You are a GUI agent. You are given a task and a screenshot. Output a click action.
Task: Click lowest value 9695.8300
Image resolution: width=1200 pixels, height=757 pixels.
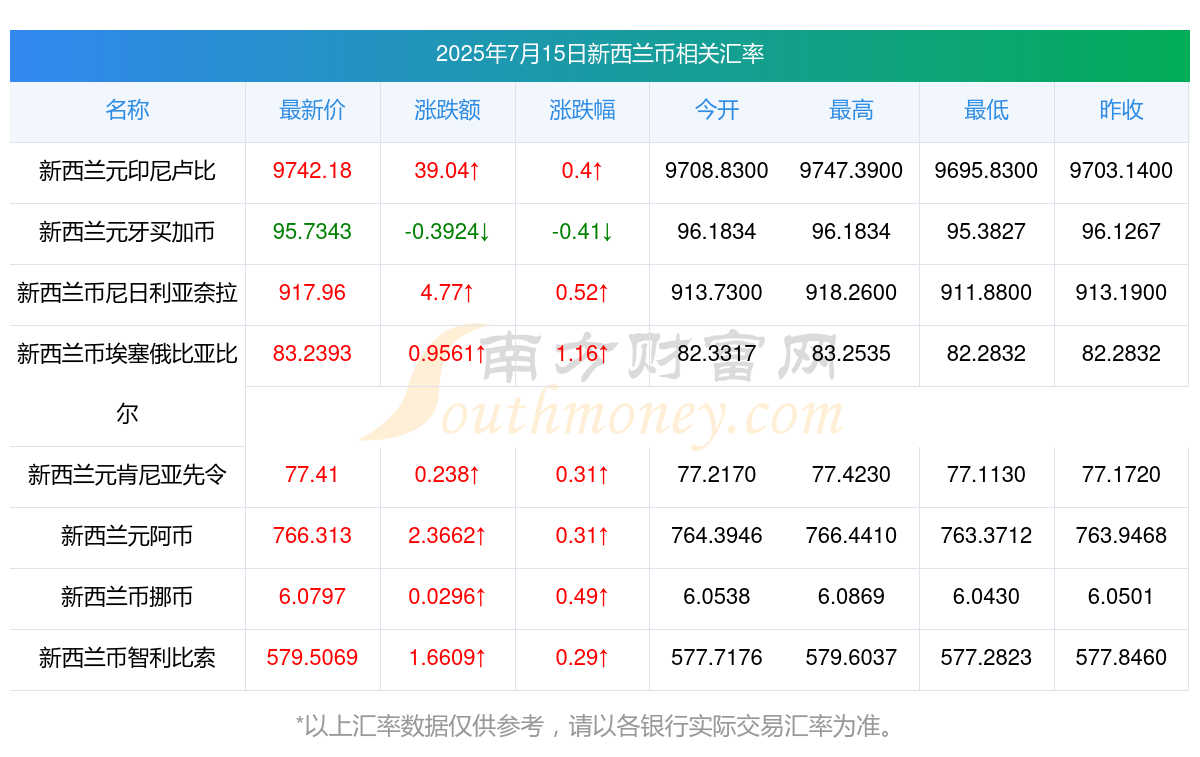click(x=986, y=171)
